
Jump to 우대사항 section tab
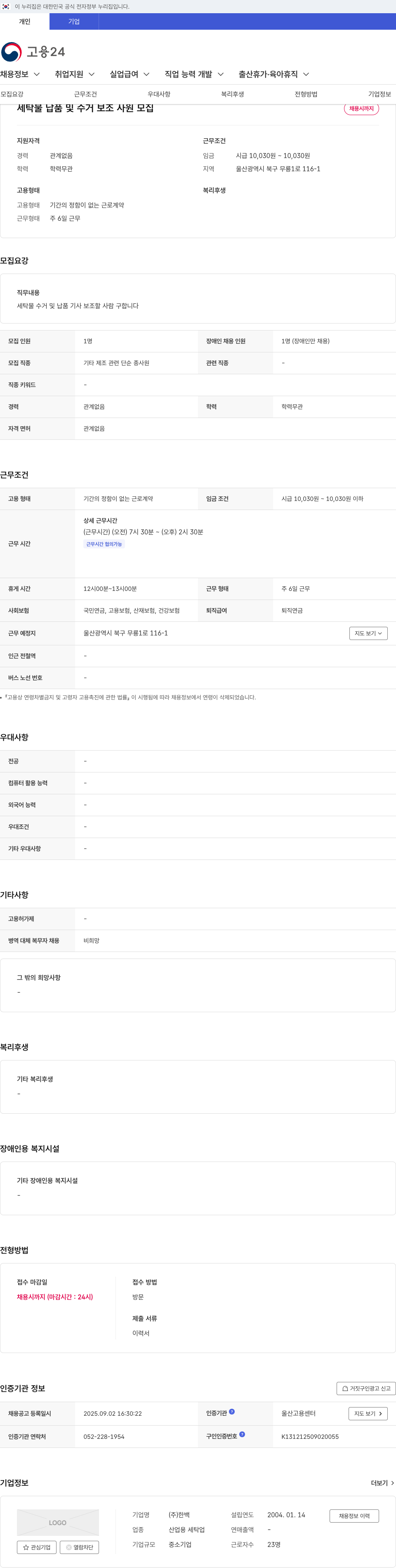tap(159, 94)
